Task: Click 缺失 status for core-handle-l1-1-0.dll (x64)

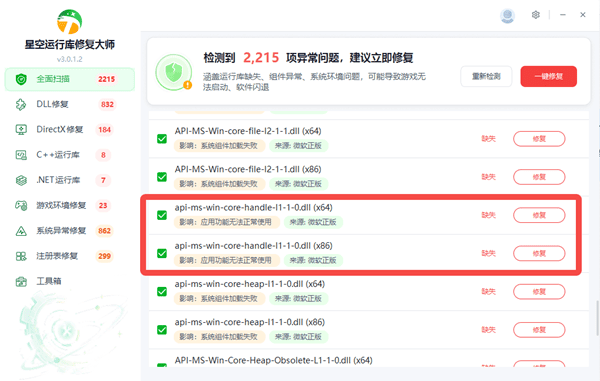Action: click(488, 215)
